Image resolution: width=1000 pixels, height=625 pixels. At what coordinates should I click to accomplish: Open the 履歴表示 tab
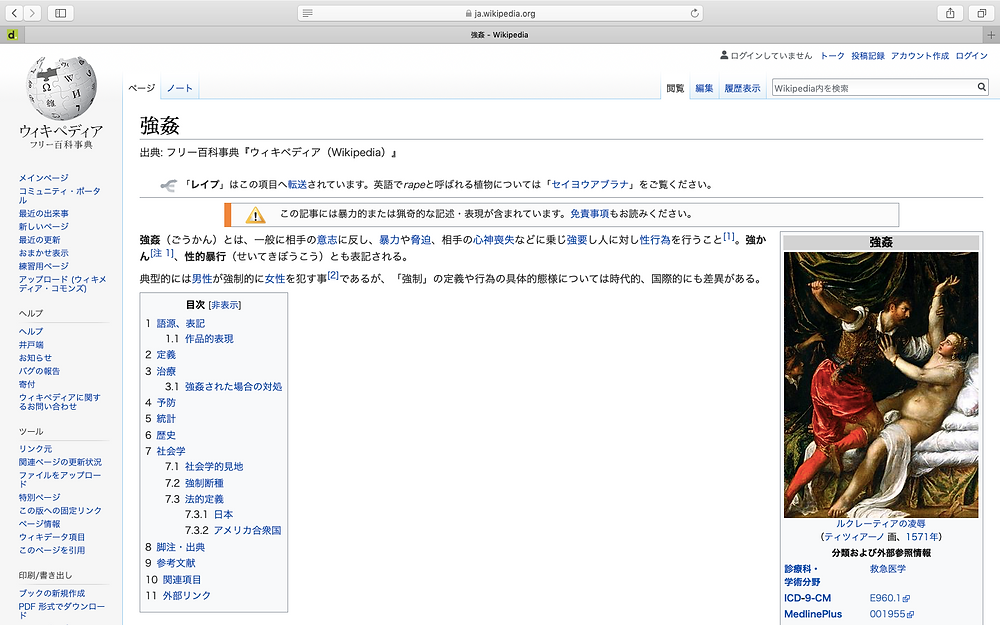pyautogui.click(x=742, y=88)
